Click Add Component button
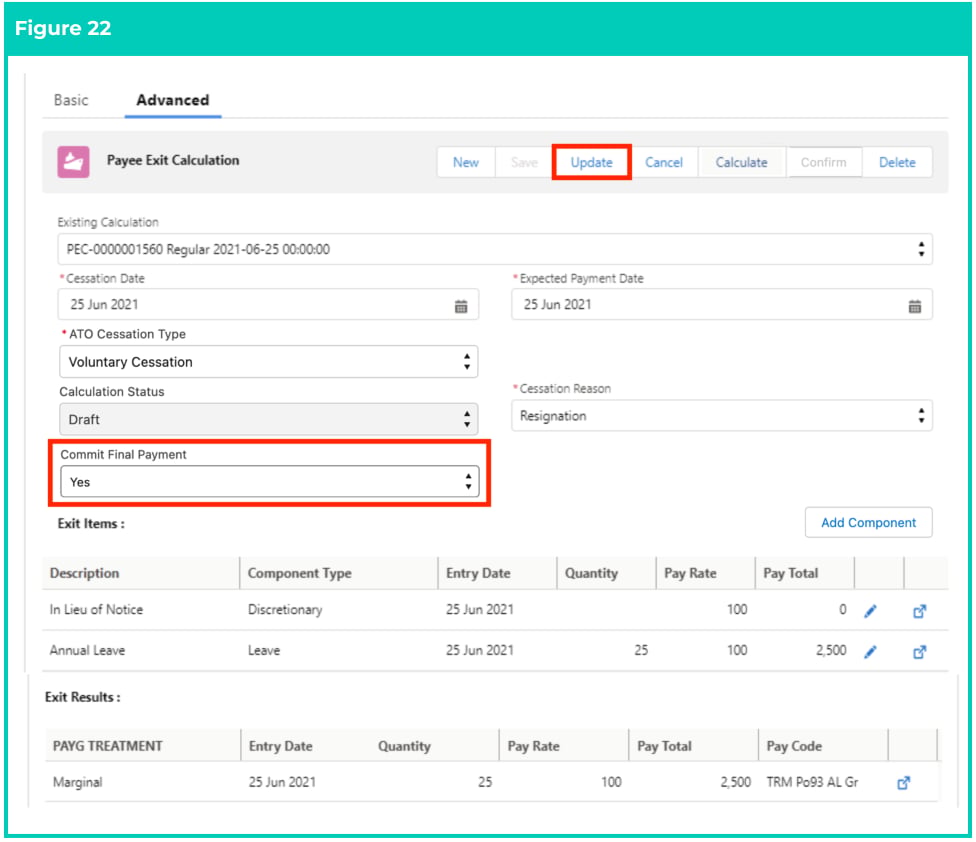This screenshot has width=976, height=842. [868, 523]
